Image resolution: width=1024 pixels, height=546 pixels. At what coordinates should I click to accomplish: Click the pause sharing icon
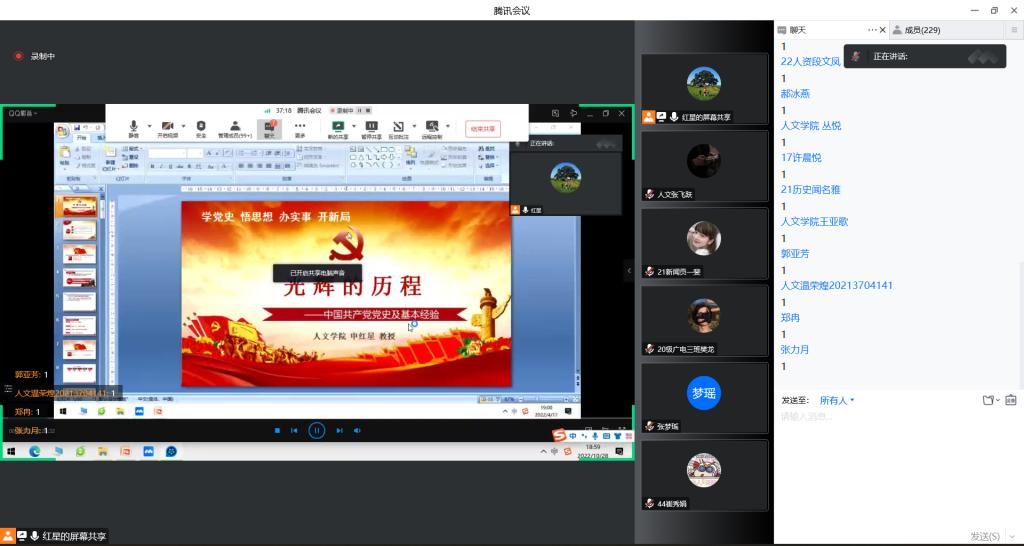371,127
